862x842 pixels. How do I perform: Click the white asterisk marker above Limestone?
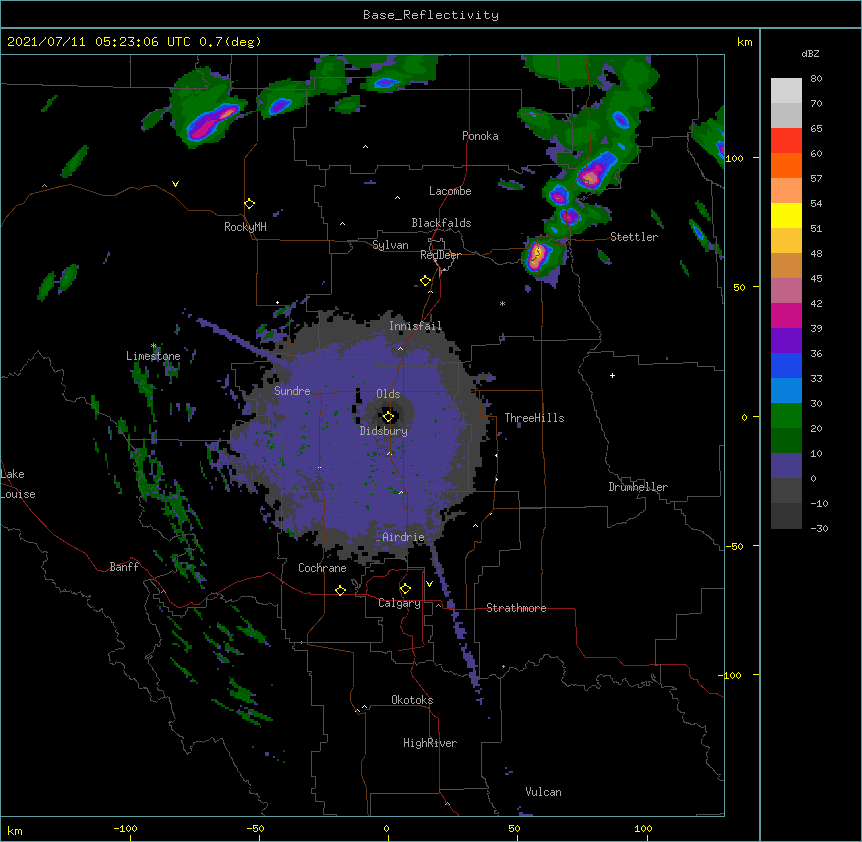(154, 346)
